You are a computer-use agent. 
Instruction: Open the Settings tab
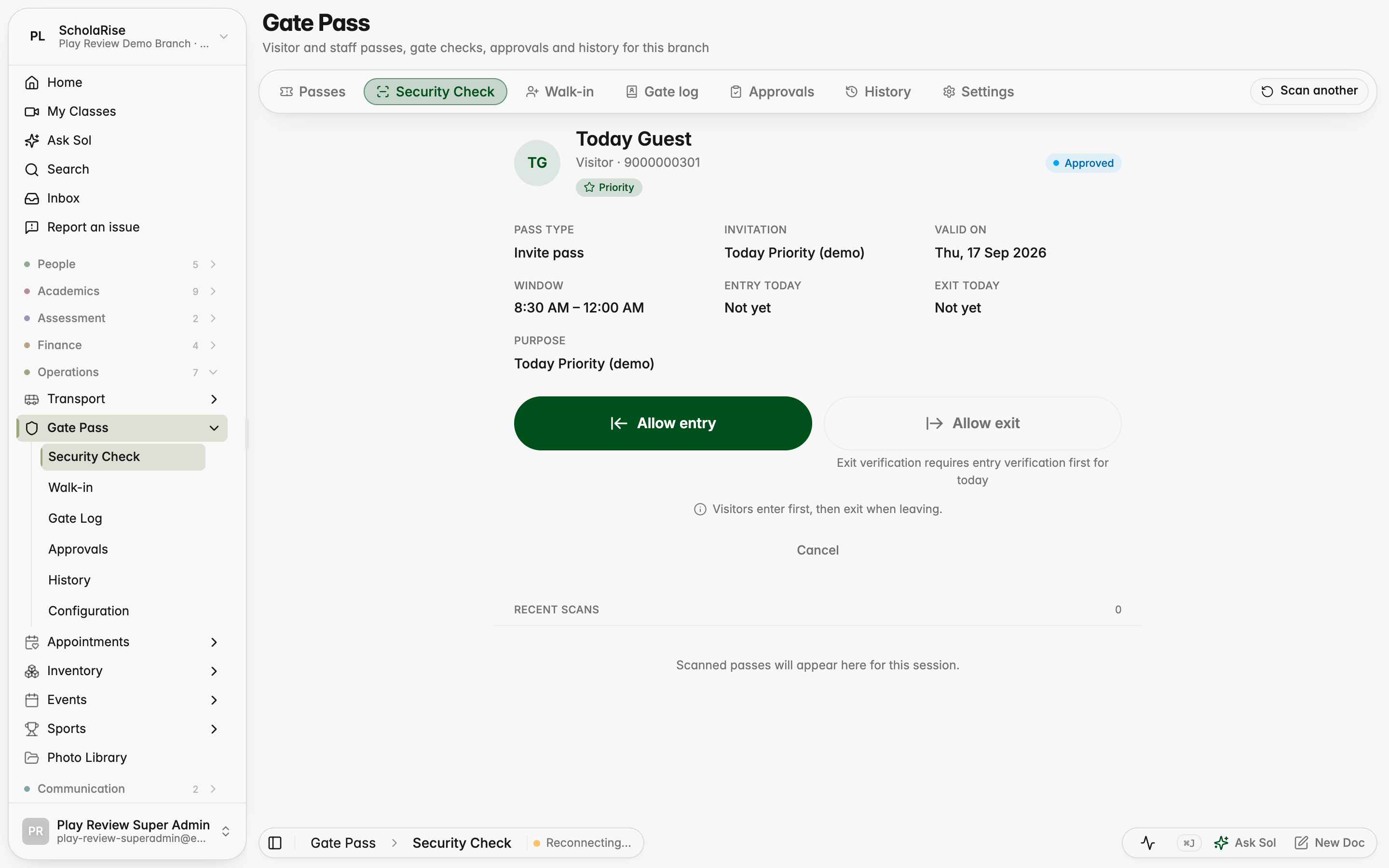[x=979, y=92]
